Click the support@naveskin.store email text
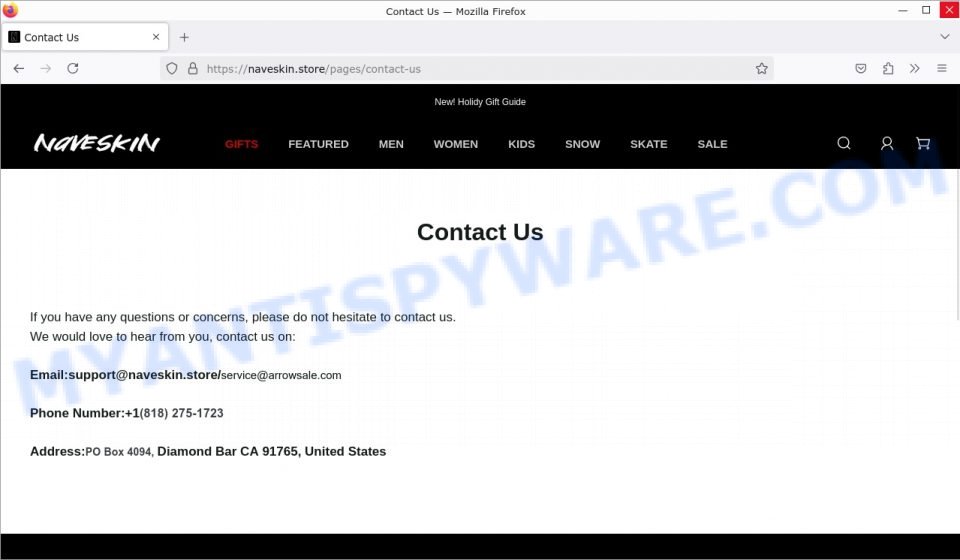The width and height of the screenshot is (960, 560). (143, 375)
